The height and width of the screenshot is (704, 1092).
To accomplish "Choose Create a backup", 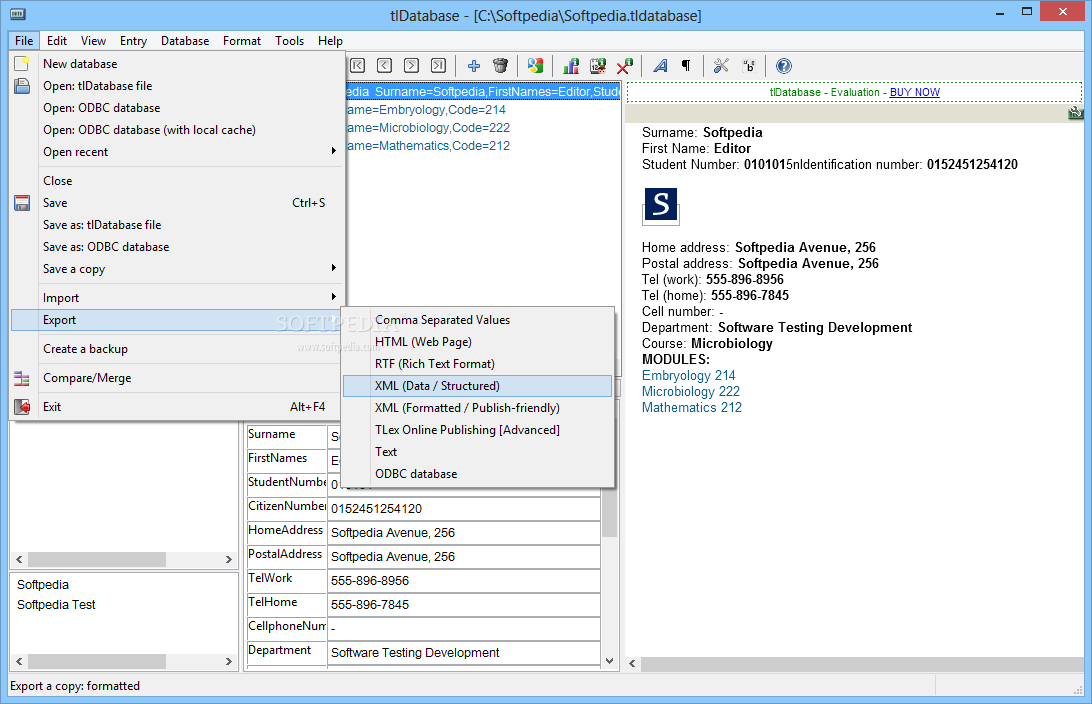I will 178,349.
